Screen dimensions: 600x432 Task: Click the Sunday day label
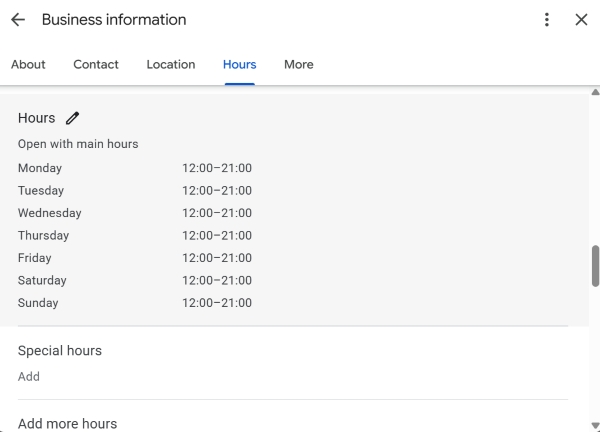(38, 303)
